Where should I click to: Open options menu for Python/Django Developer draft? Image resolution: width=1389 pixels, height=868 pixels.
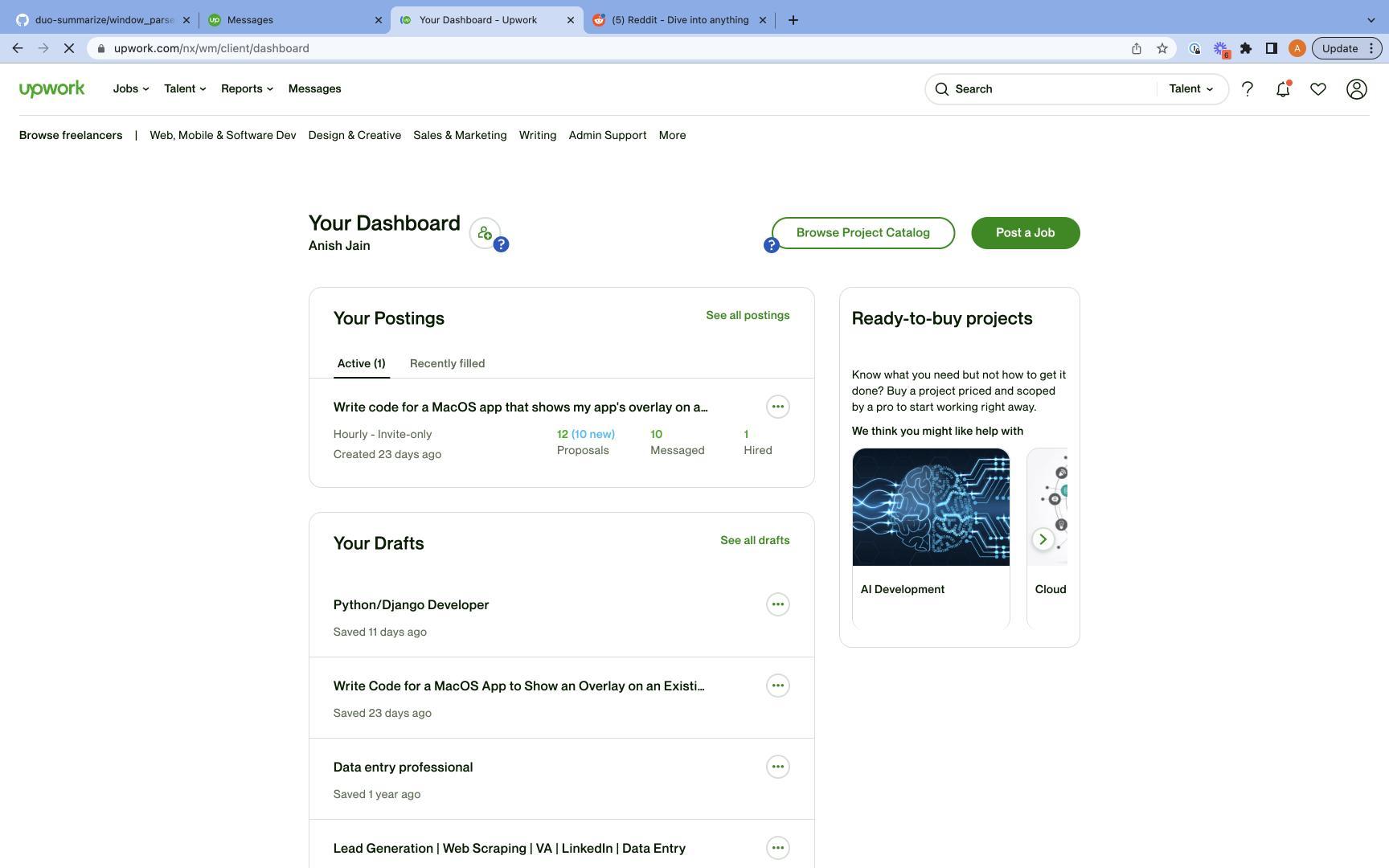tap(777, 604)
